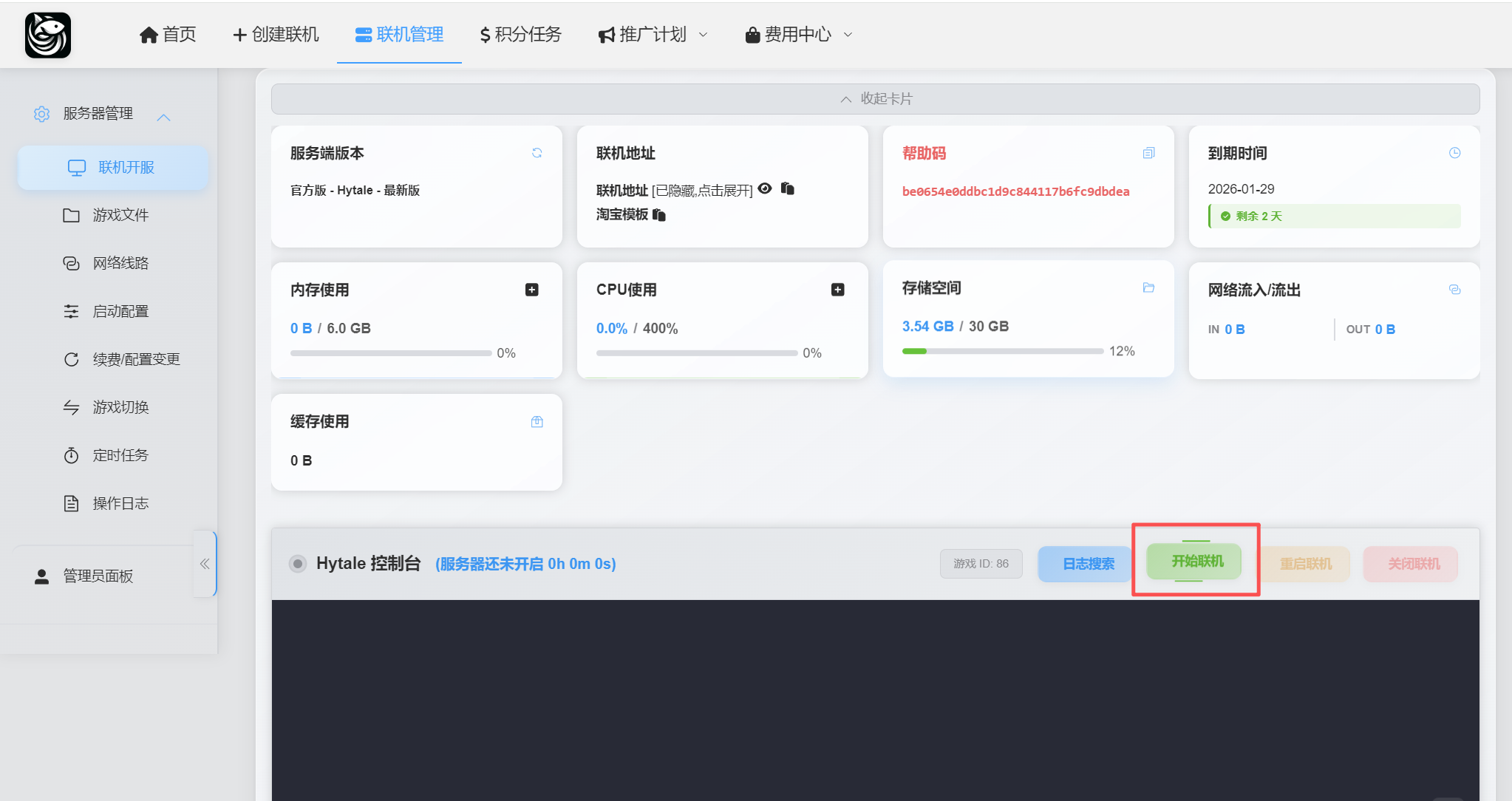Click copy icon next to 联机地址

coord(788,188)
